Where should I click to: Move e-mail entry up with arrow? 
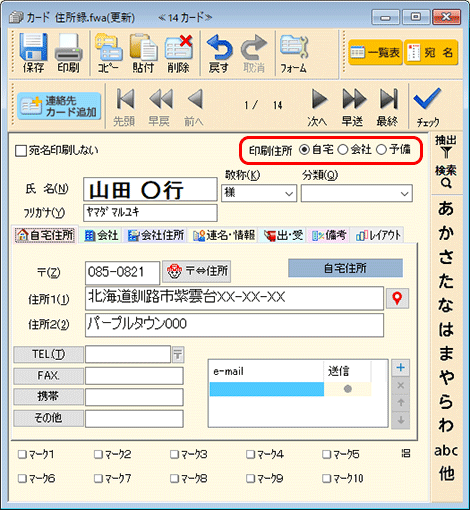pos(401,403)
